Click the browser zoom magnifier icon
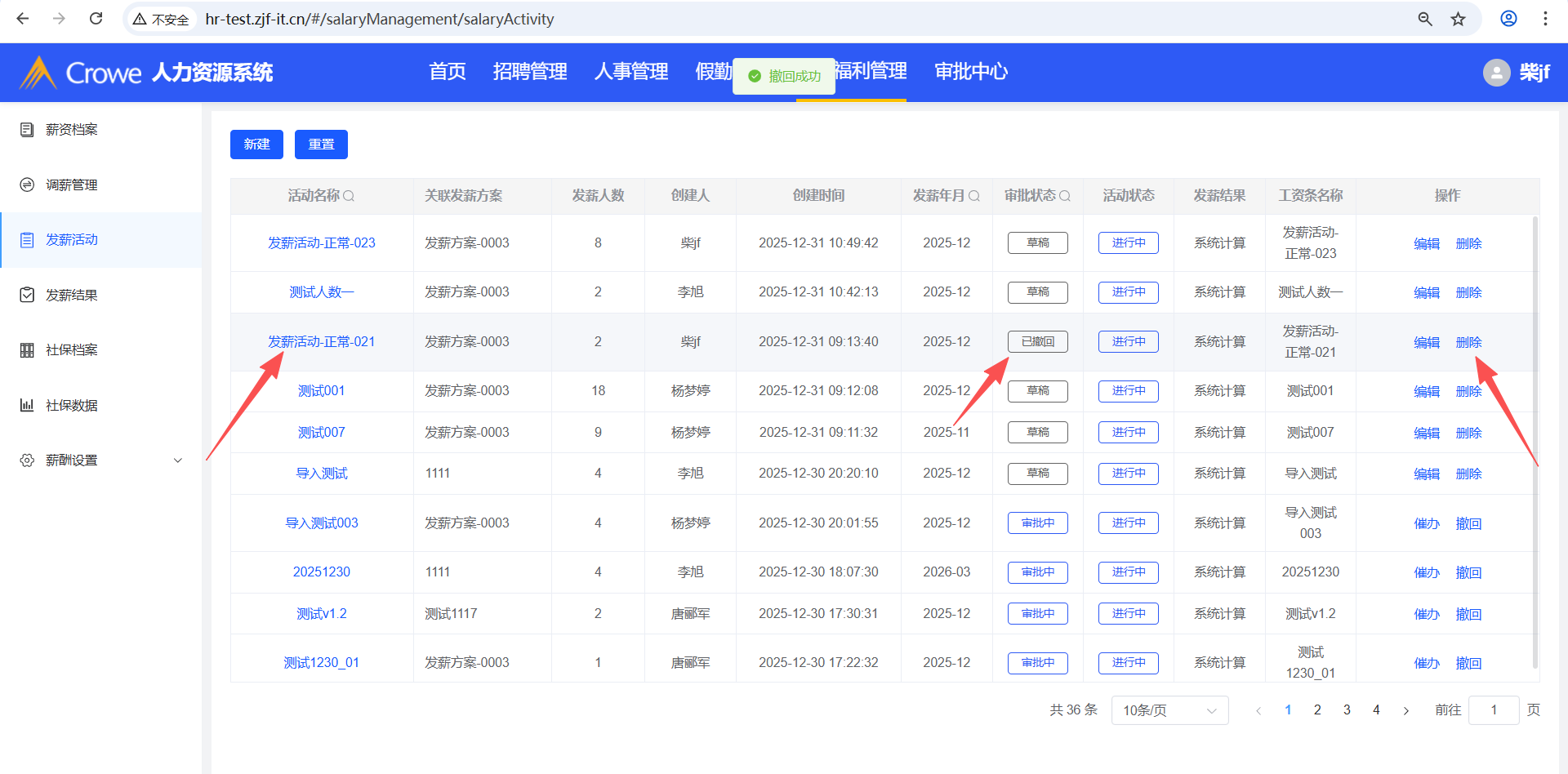1568x774 pixels. pyautogui.click(x=1425, y=19)
